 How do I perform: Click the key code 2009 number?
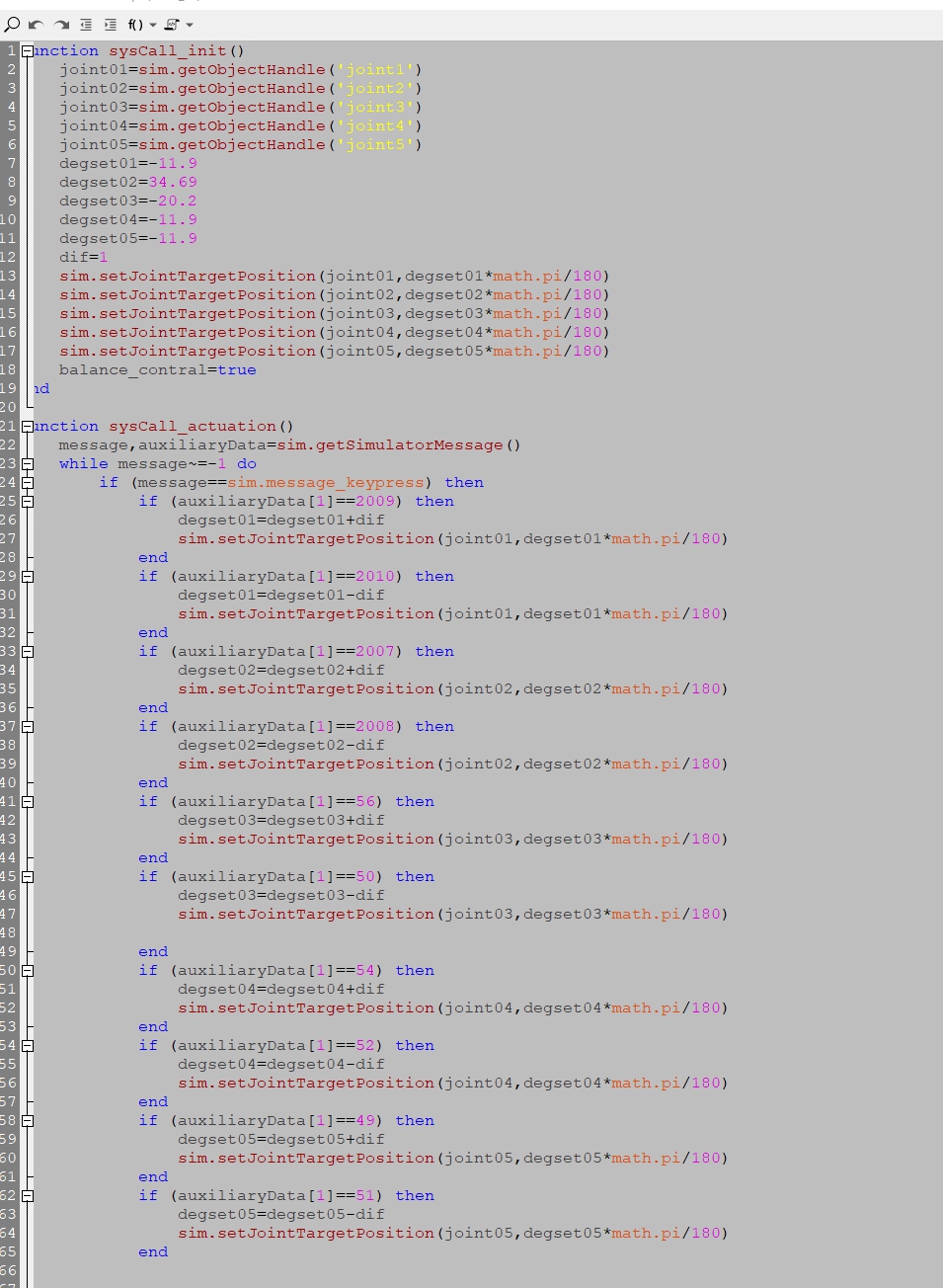coord(375,502)
